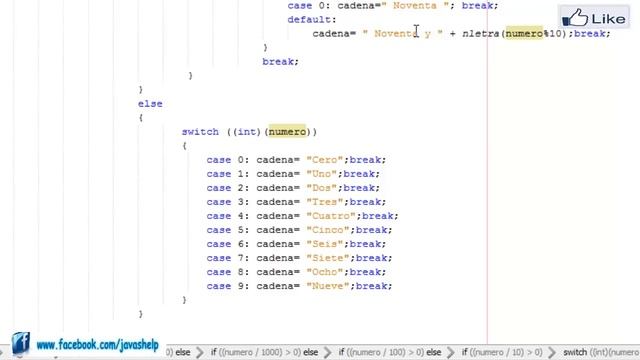The image size is (640, 360).
Task: Click the highlighted numero in the switch statement
Action: click(287, 132)
